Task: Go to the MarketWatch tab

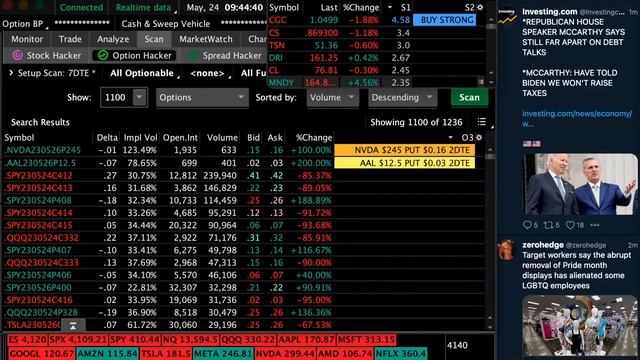Action: pos(205,39)
